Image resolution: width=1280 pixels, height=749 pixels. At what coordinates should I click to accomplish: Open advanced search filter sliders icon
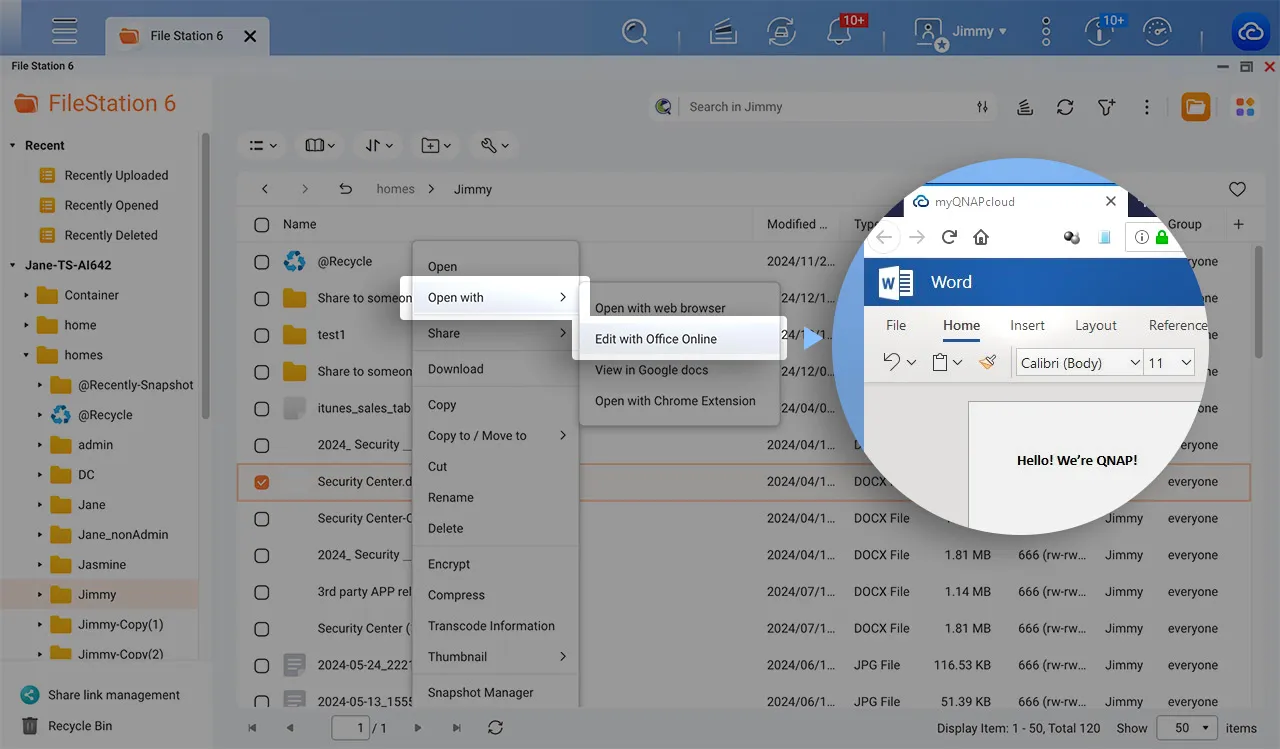983,107
